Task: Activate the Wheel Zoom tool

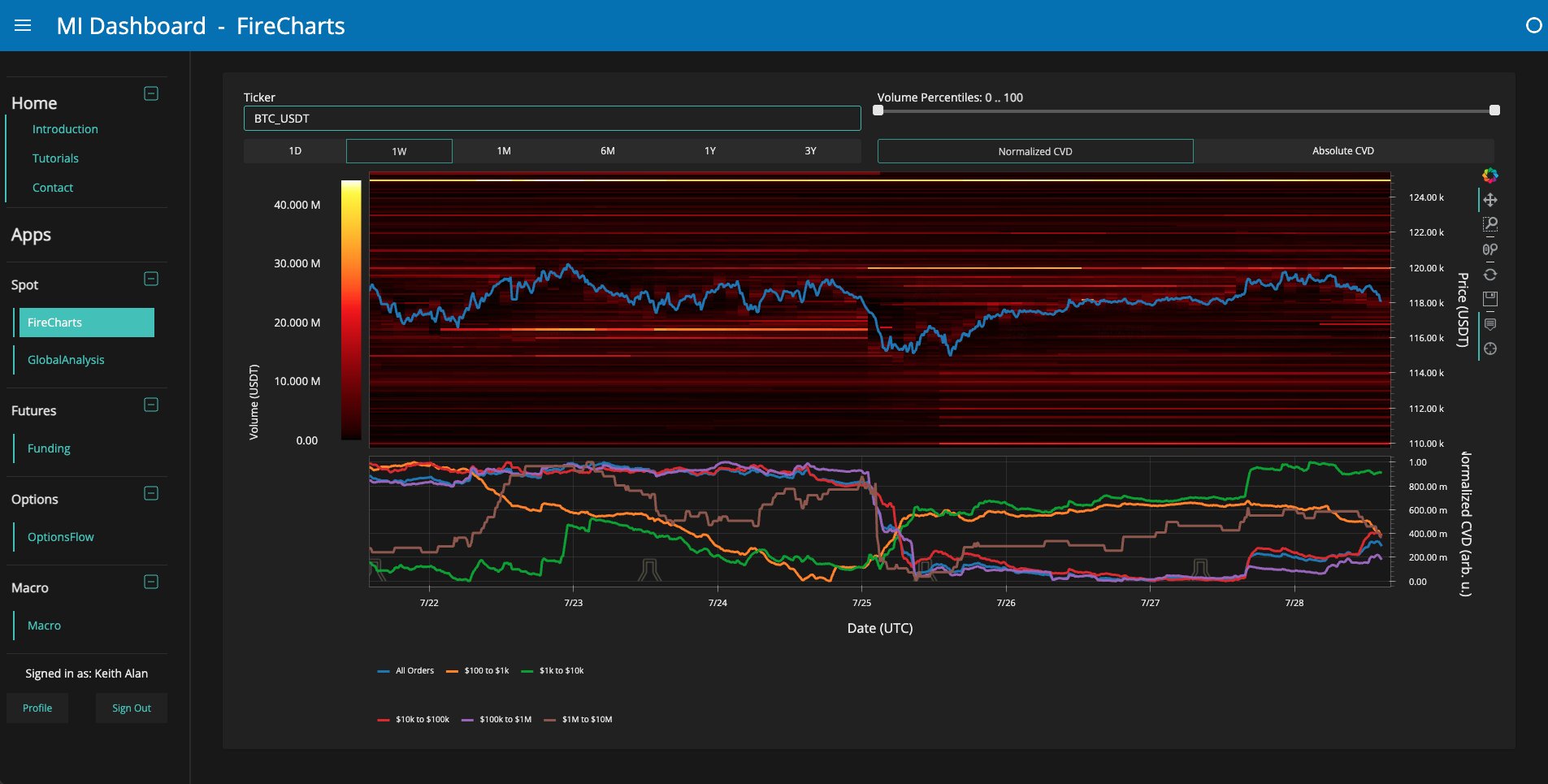Action: (x=1489, y=249)
